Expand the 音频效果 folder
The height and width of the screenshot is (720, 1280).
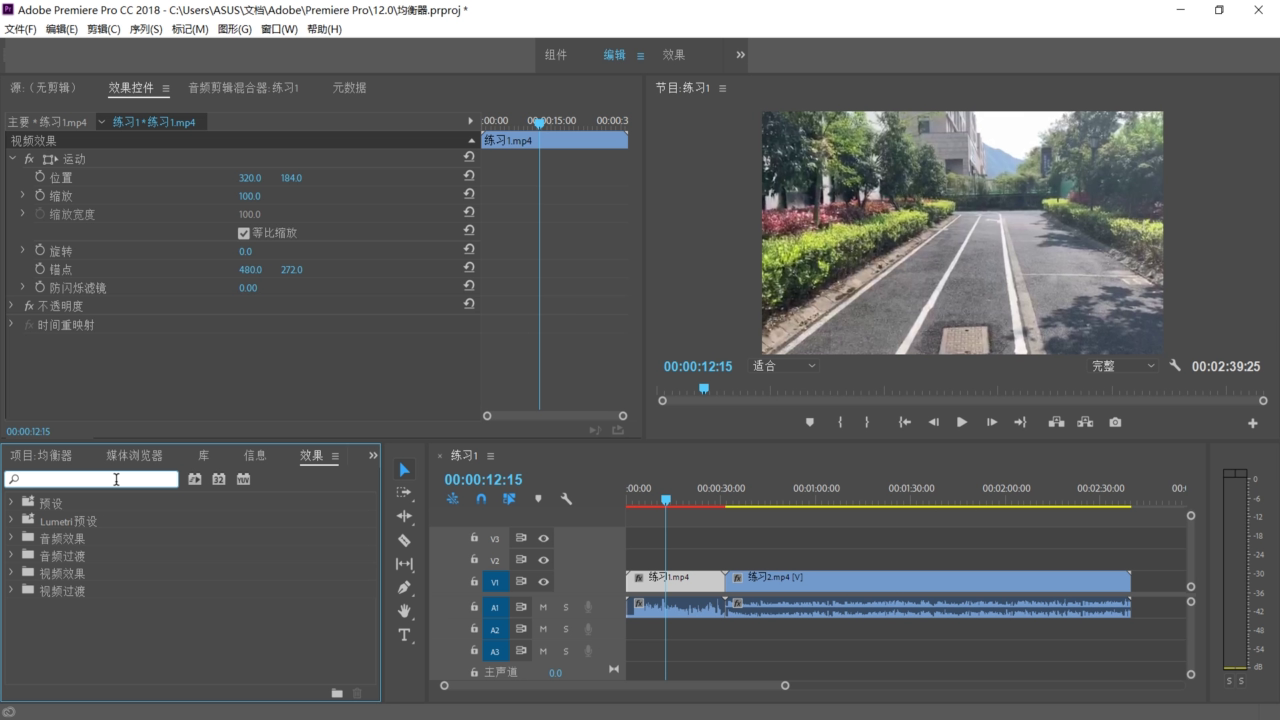11,538
